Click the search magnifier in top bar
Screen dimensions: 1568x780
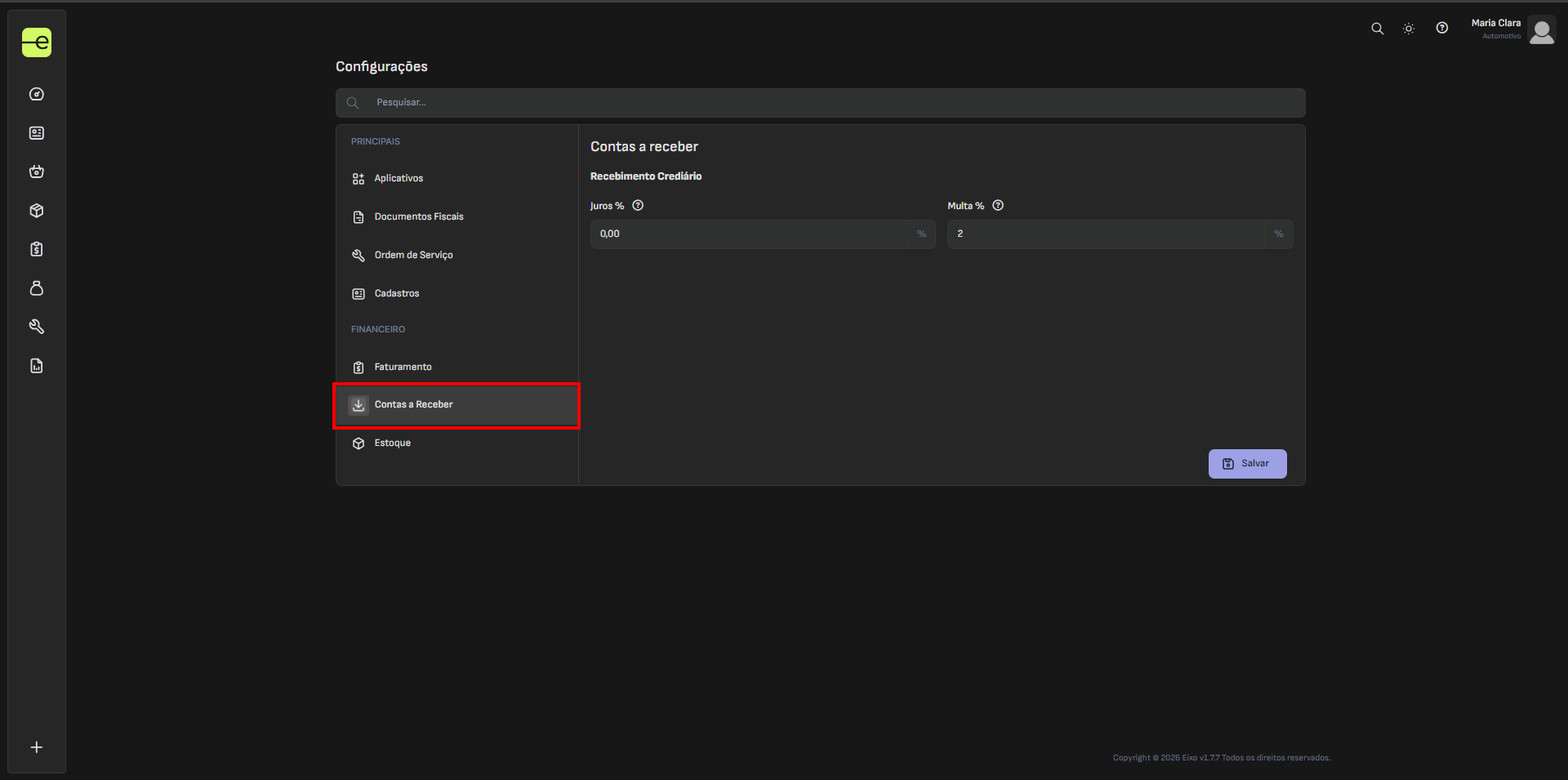click(1377, 29)
